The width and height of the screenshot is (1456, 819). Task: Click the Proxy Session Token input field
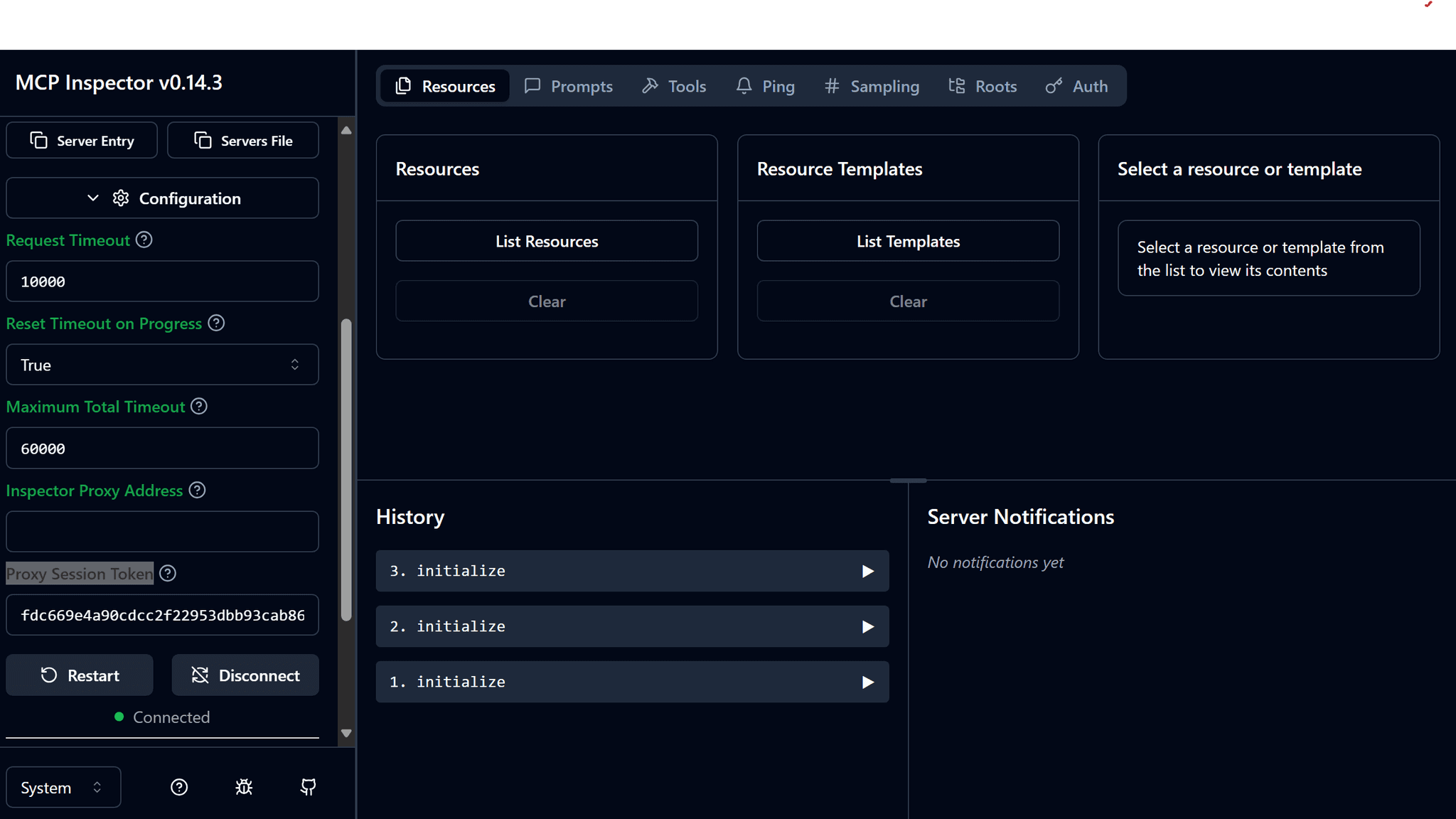[161, 614]
